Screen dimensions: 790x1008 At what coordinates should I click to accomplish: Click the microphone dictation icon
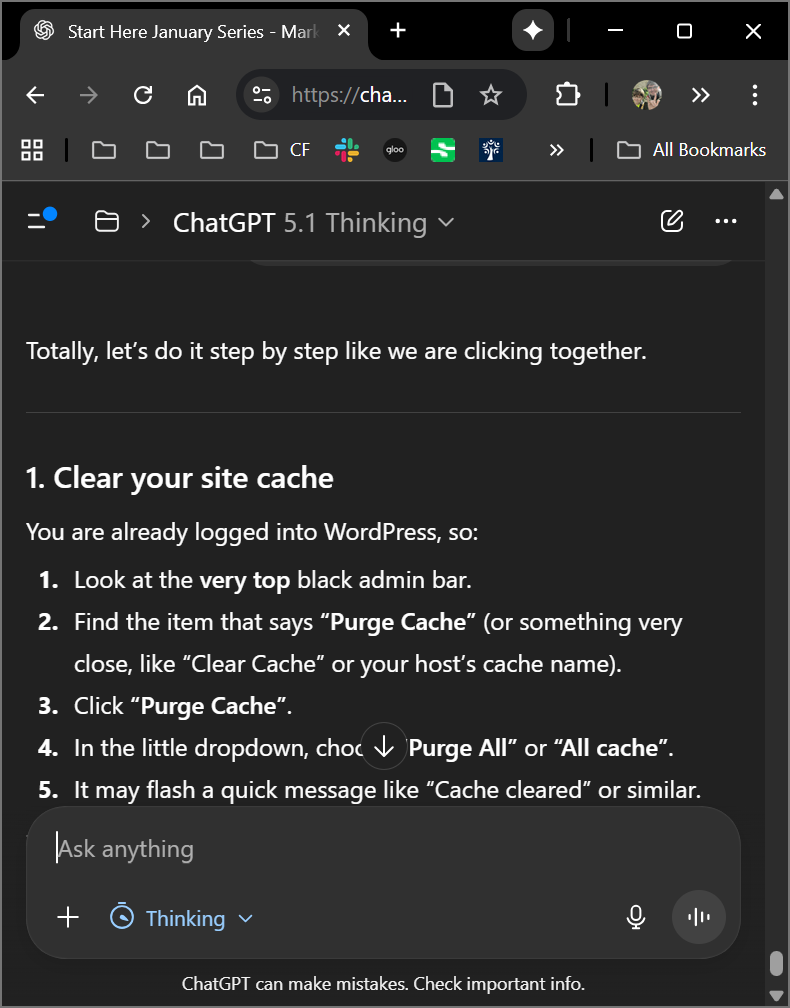(x=635, y=917)
